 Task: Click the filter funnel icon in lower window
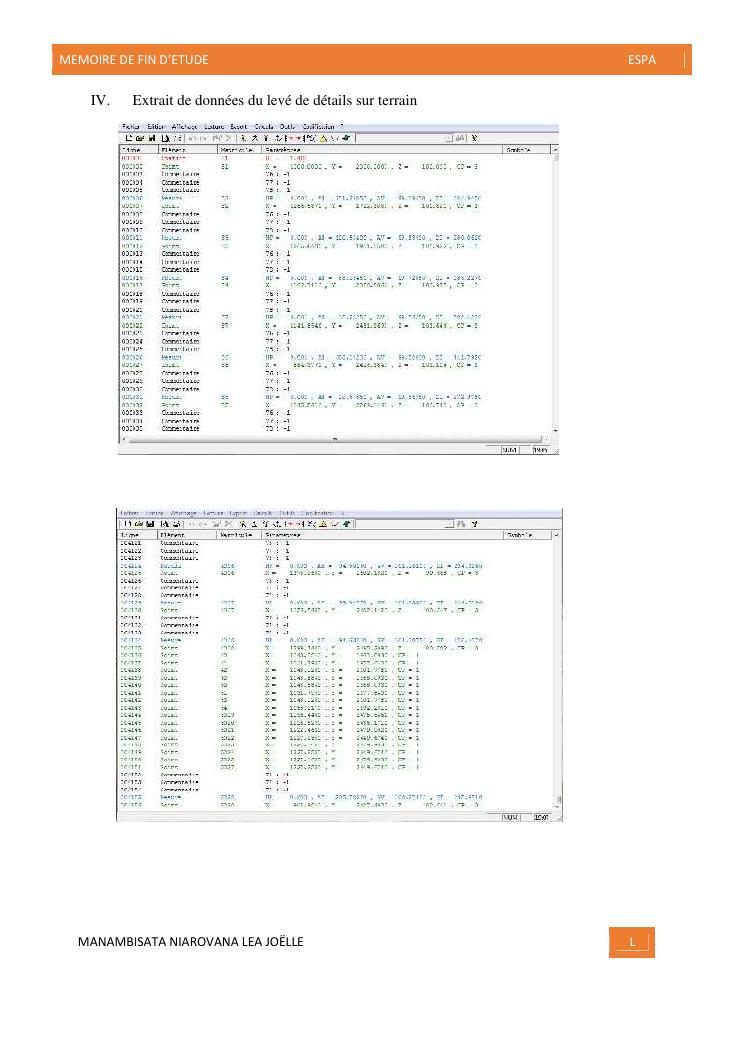(473, 523)
